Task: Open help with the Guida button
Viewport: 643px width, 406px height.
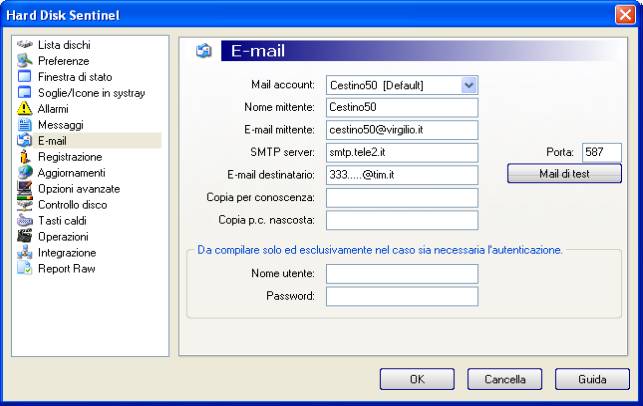Action: click(x=592, y=379)
